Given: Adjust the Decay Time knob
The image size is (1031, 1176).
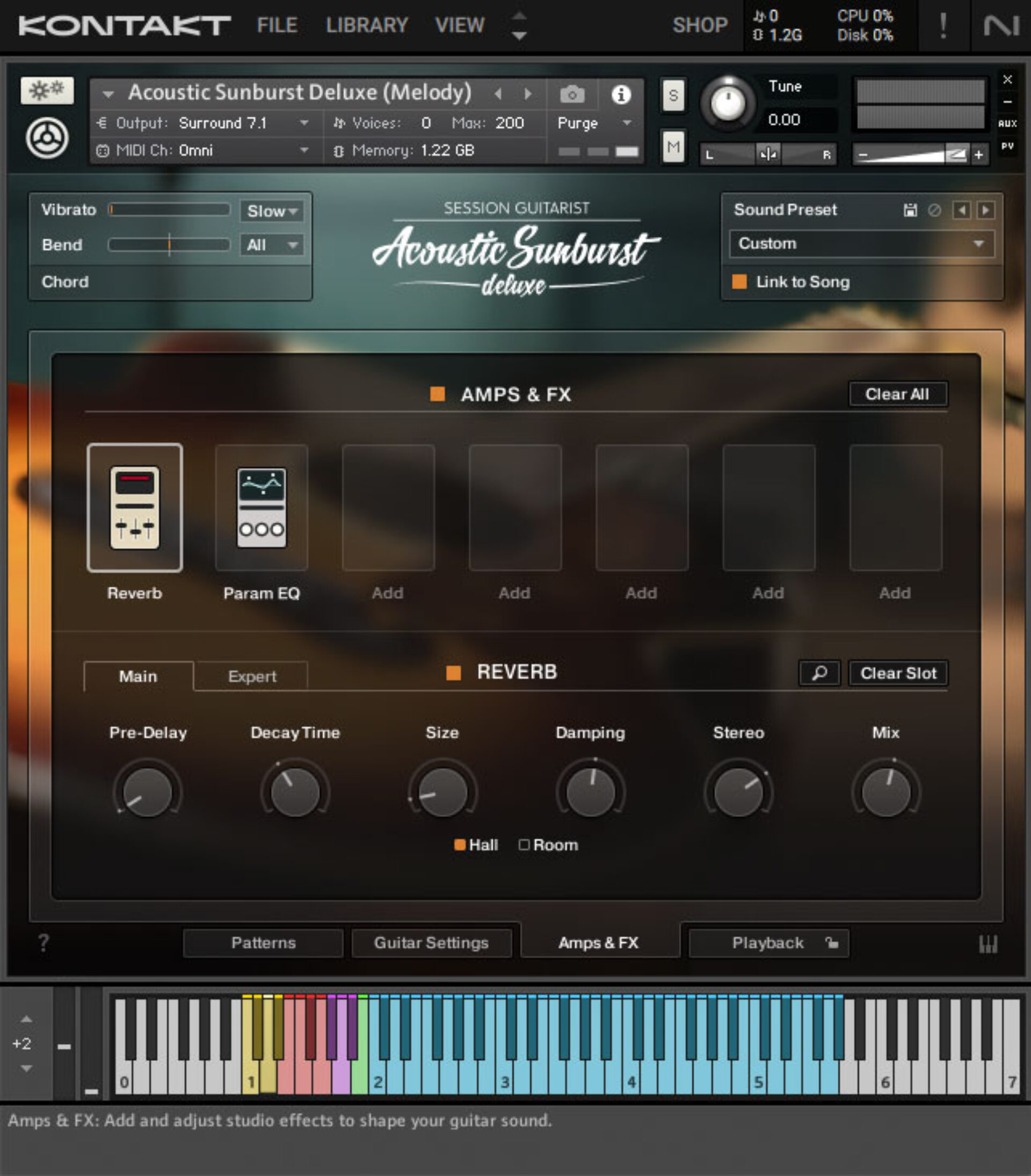Looking at the screenshot, I should click(x=294, y=792).
